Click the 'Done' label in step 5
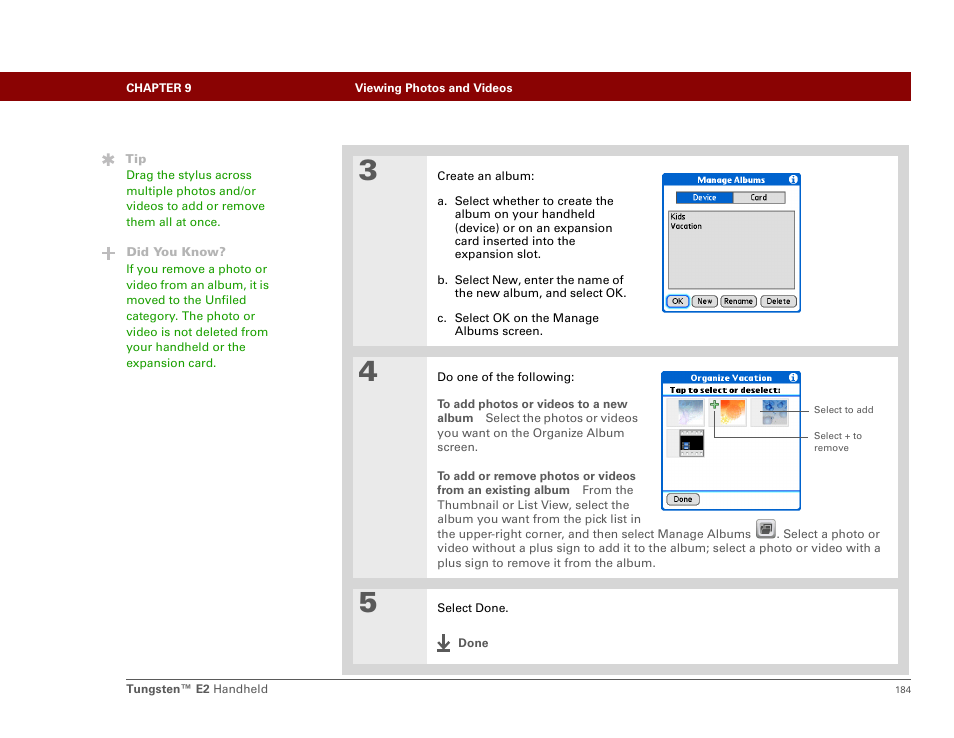Viewport: 954px width, 738px height. (x=473, y=643)
